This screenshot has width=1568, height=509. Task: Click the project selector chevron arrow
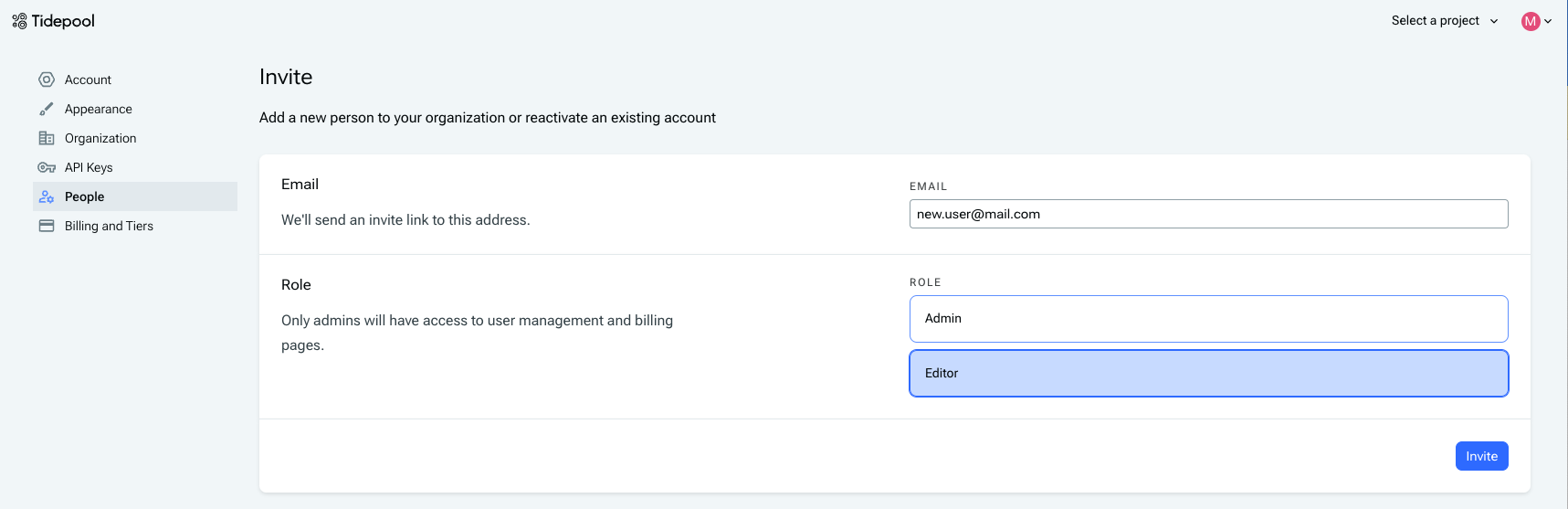[1494, 21]
